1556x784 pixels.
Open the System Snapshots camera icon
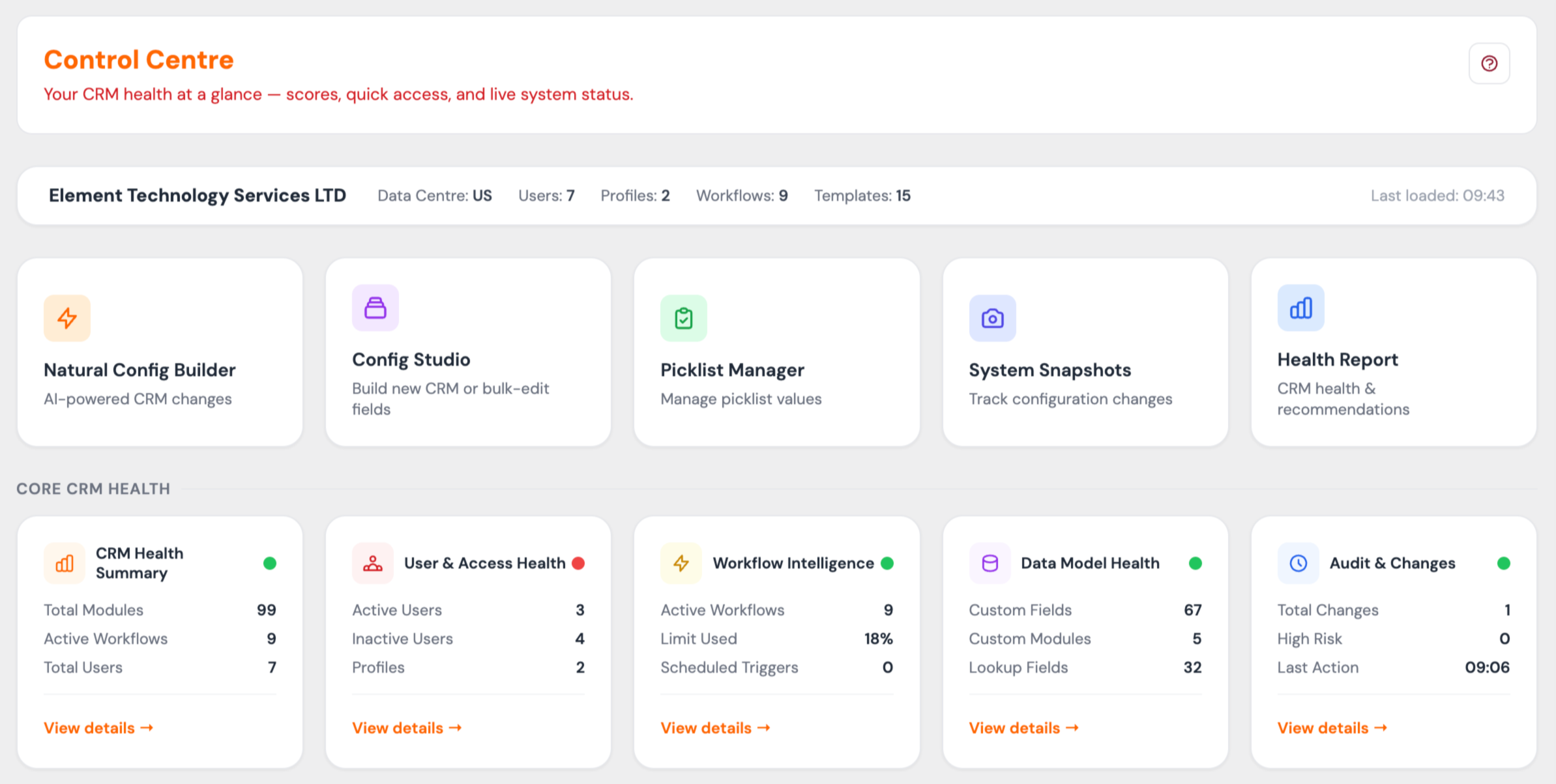[991, 318]
